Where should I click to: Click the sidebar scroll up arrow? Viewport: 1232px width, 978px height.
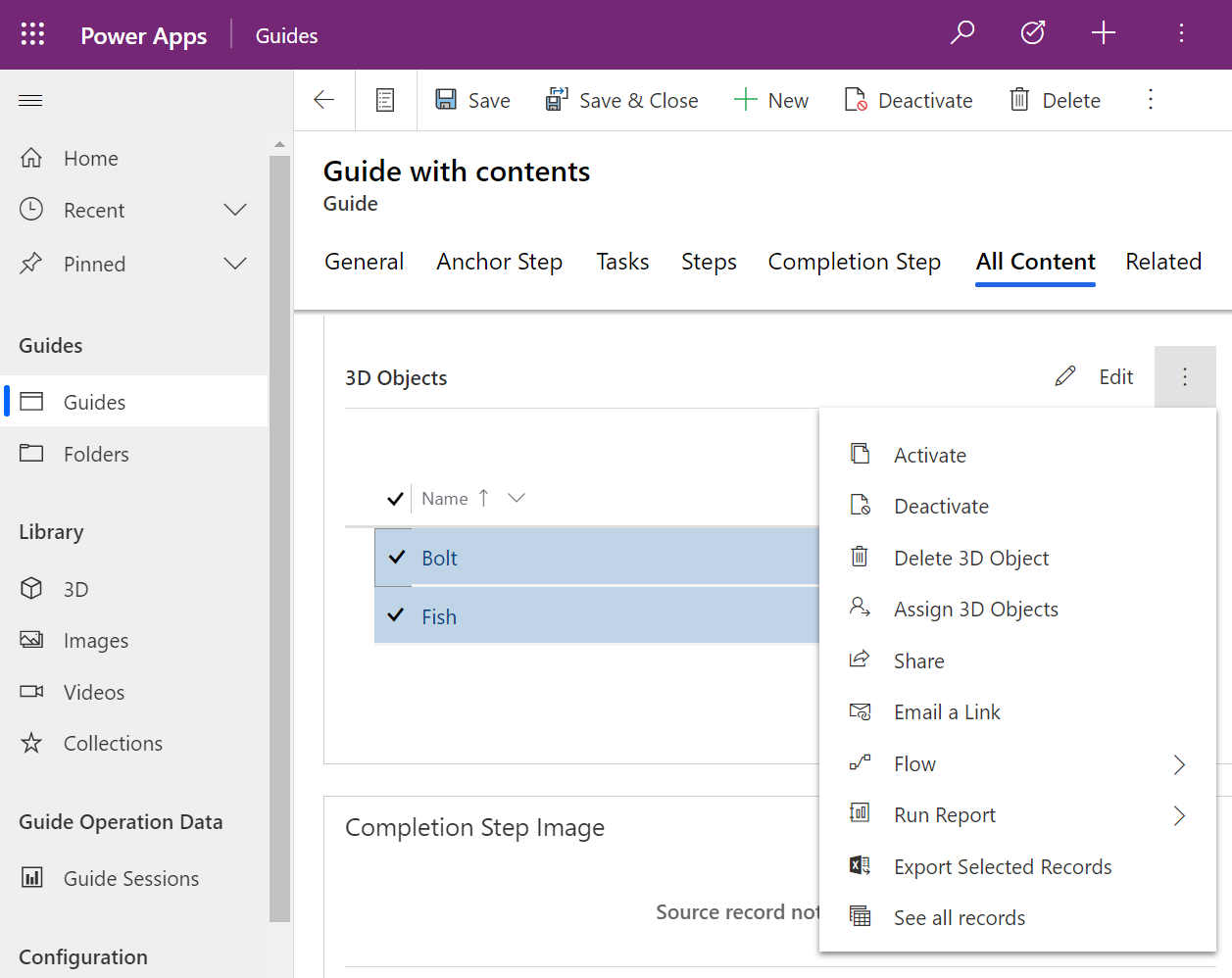(x=279, y=144)
